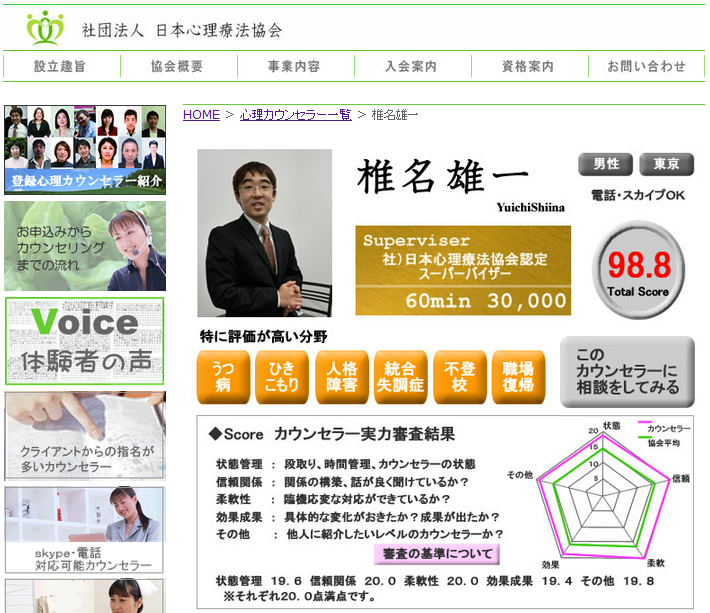Screen dimensions: 710x613
Task: Open the skype・電話対応可能カウンセラー banner
Action: coord(85,530)
